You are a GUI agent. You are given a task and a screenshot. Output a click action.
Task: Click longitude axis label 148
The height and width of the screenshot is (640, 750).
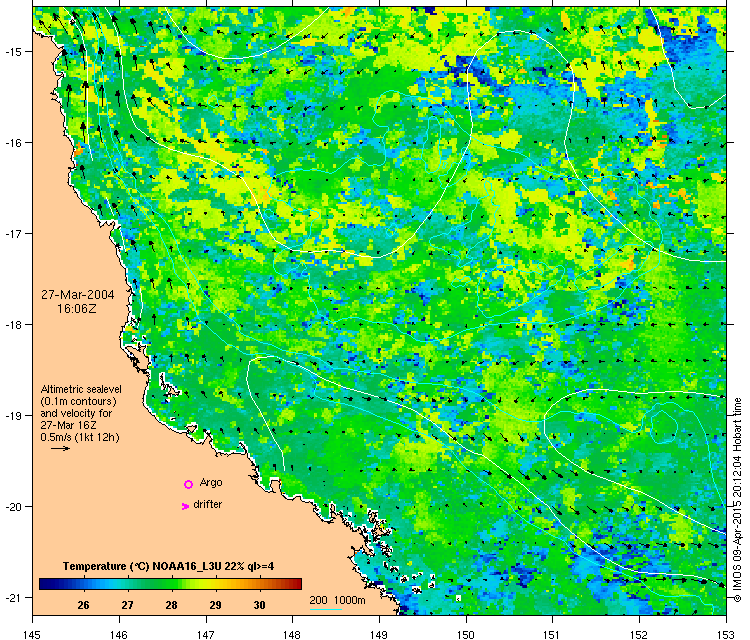(292, 634)
